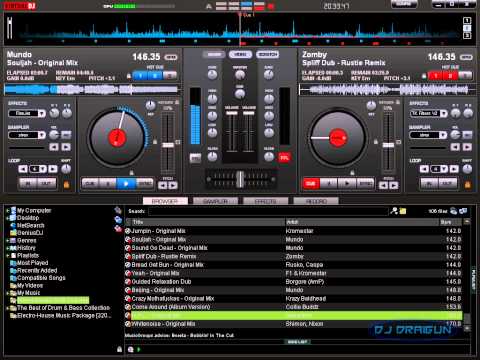The image size is (480, 360).
Task: Click the search options icon beside search
Action: pos(394,211)
